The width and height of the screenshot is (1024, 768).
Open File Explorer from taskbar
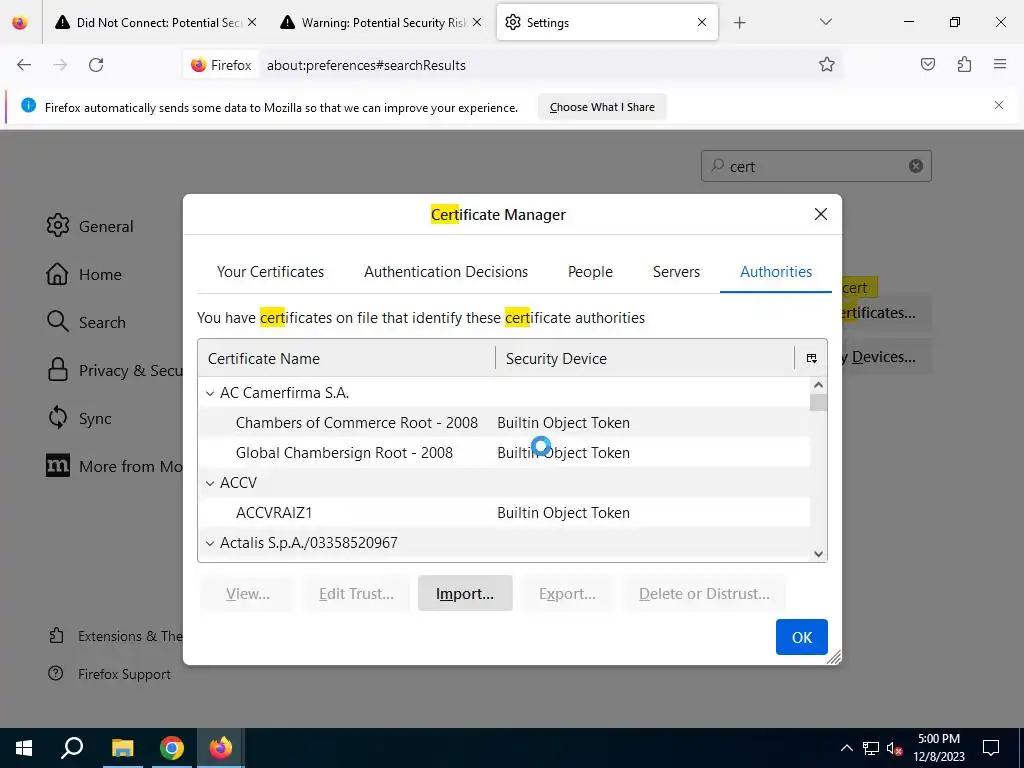122,748
